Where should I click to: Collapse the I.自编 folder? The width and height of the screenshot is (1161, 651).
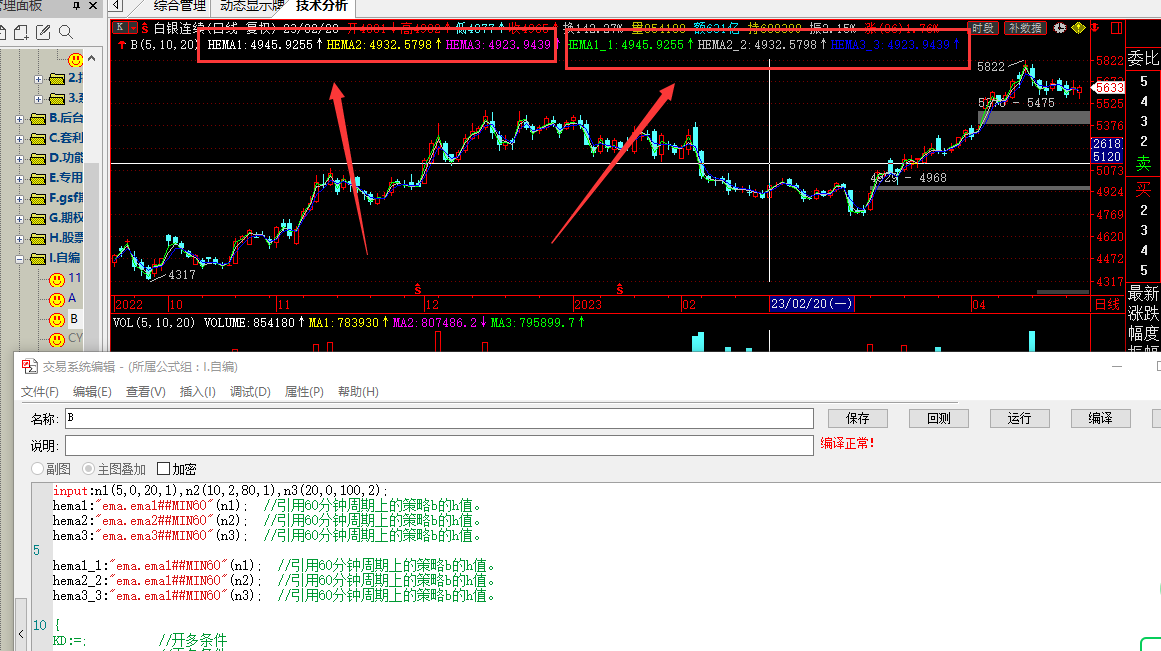click(19, 258)
